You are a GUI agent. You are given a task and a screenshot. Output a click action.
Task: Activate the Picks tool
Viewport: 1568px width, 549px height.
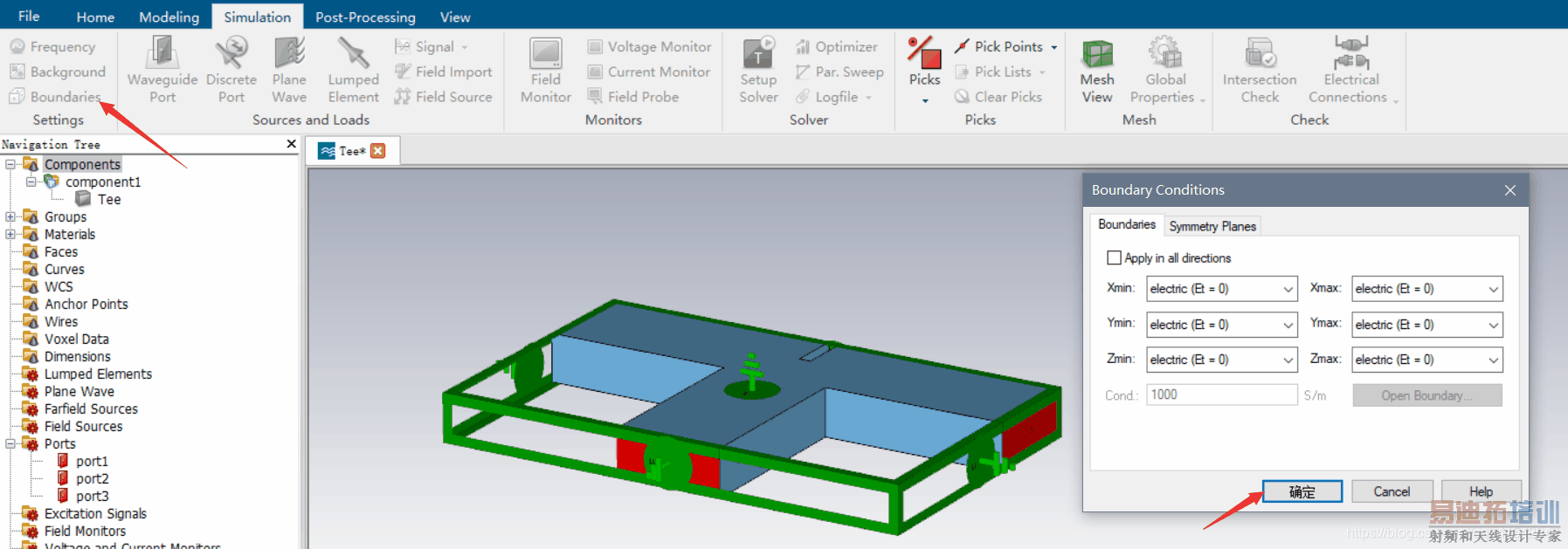[924, 61]
